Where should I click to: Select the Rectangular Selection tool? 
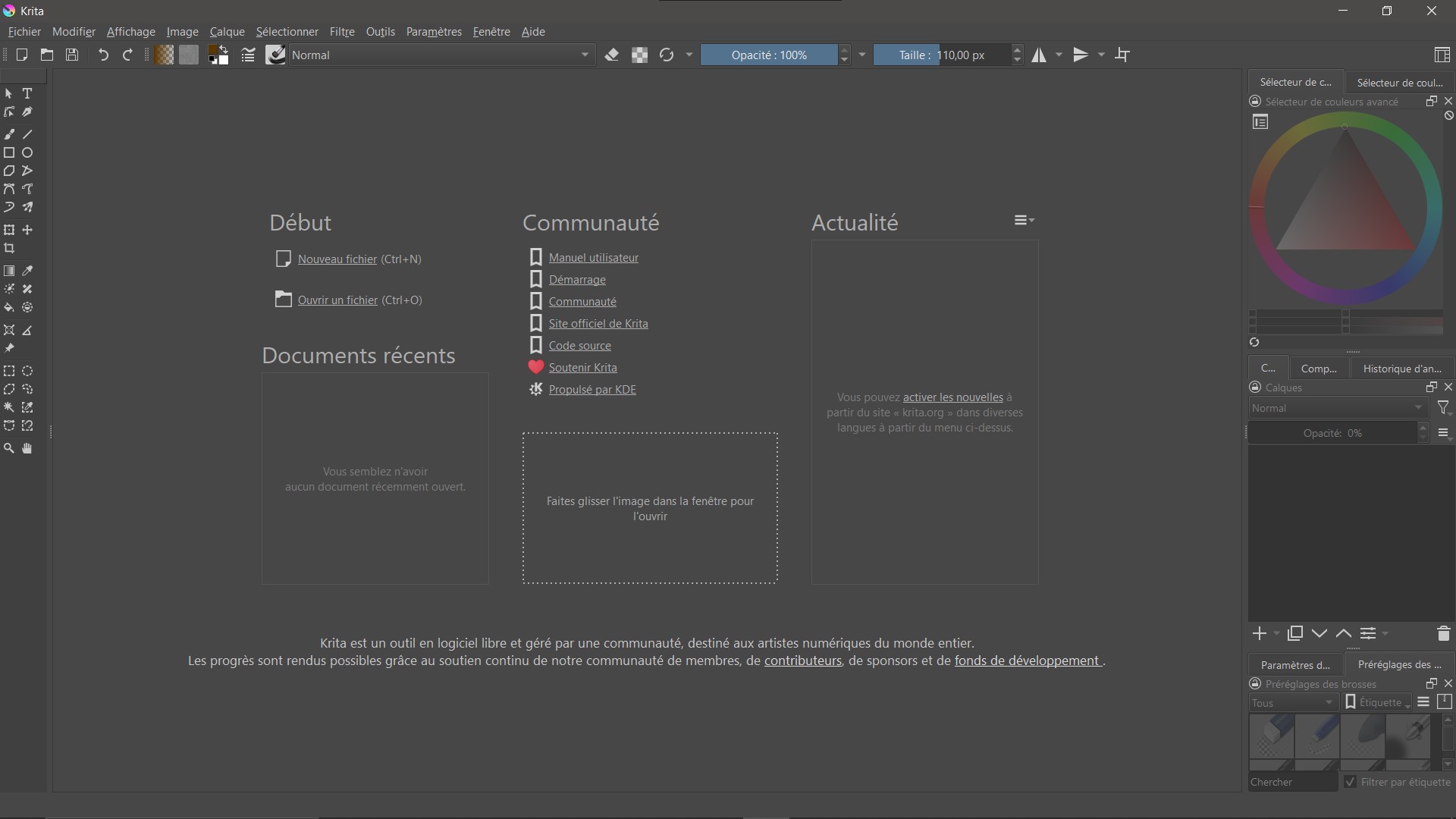point(9,371)
